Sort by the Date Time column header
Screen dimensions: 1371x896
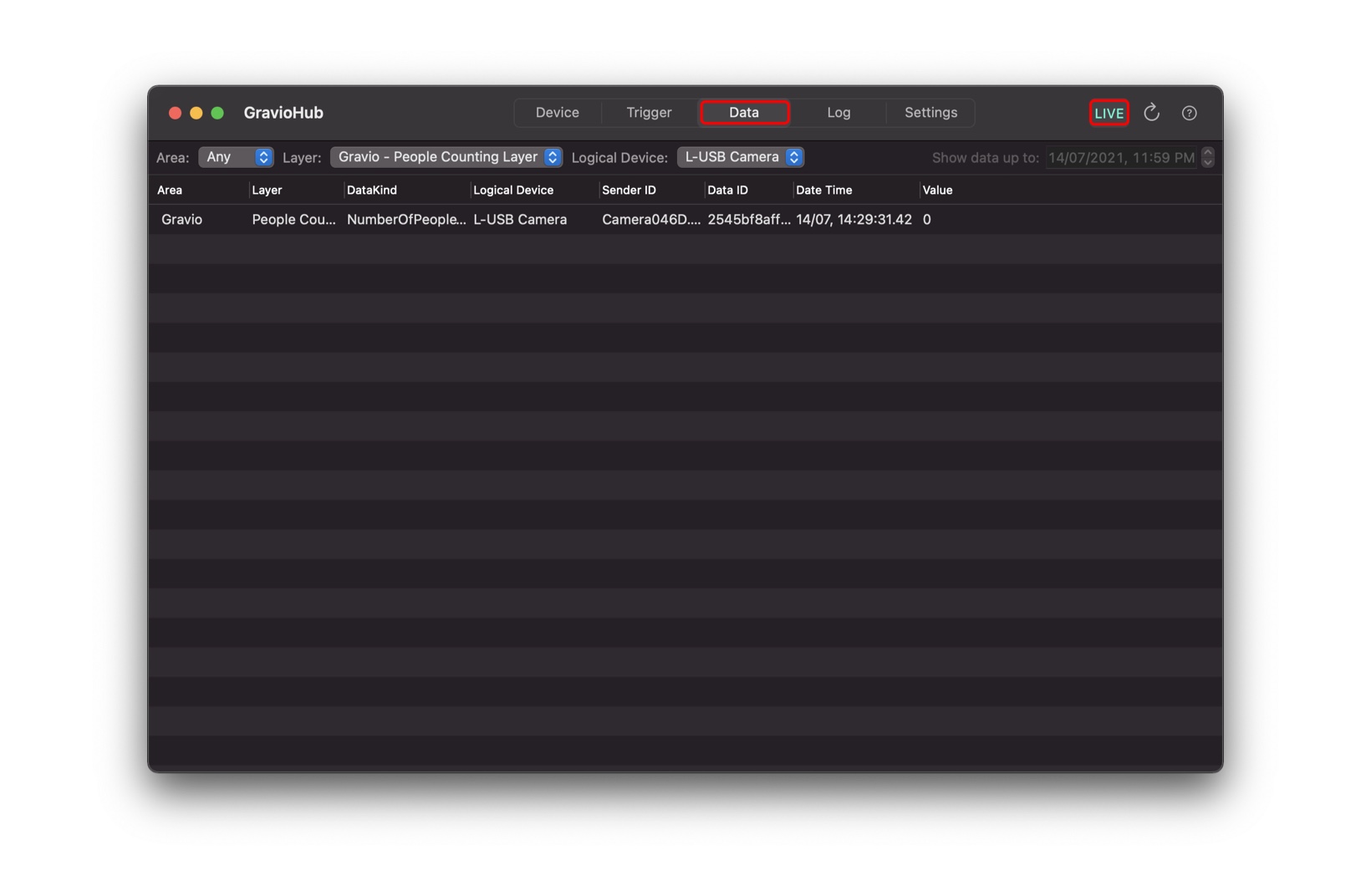(823, 190)
